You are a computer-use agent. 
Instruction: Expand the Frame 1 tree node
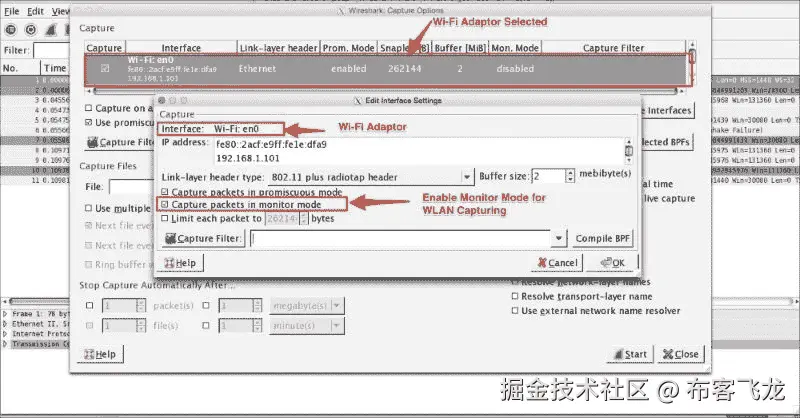[x=5, y=314]
